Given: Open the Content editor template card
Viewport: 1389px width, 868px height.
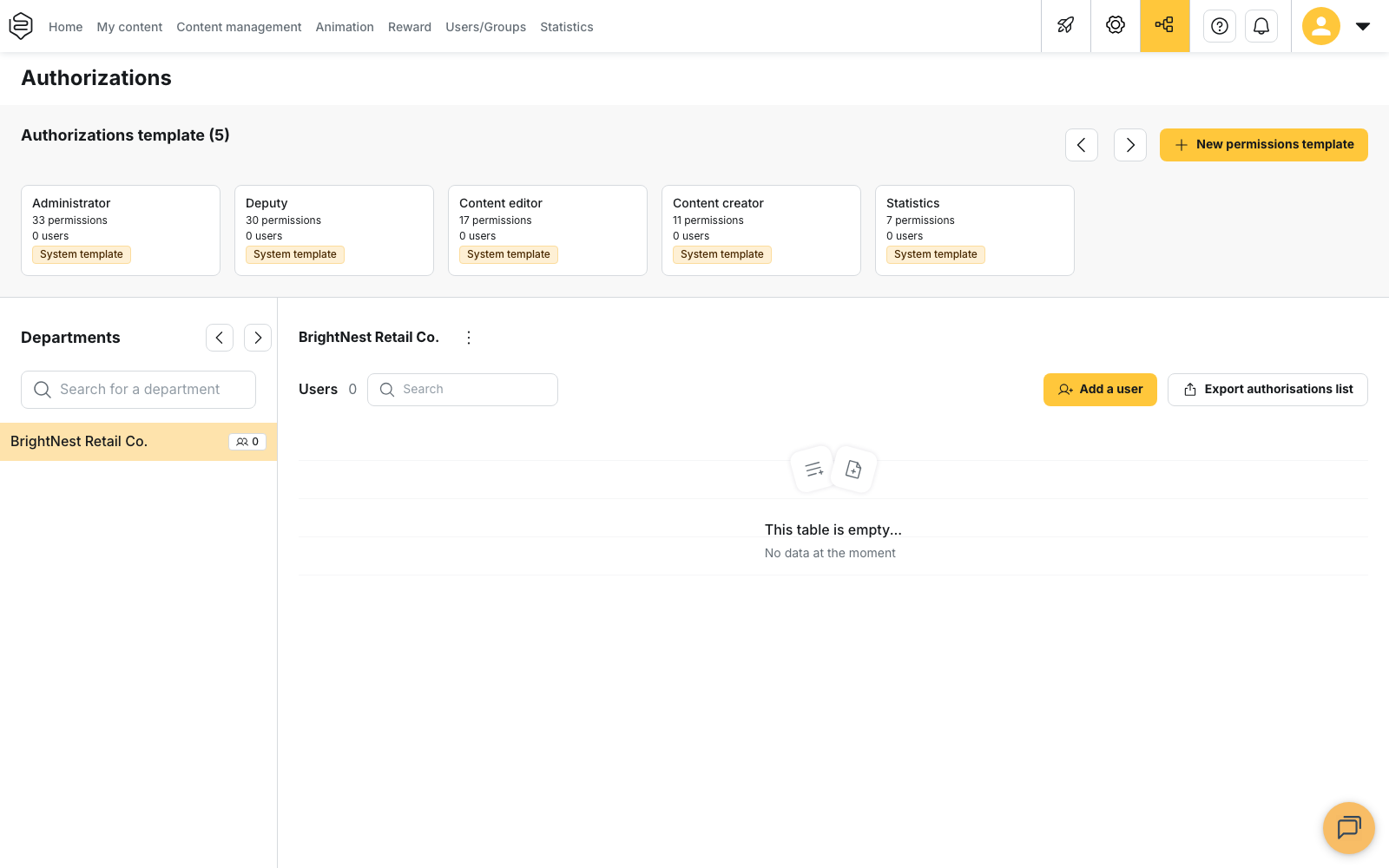Looking at the screenshot, I should [x=548, y=230].
